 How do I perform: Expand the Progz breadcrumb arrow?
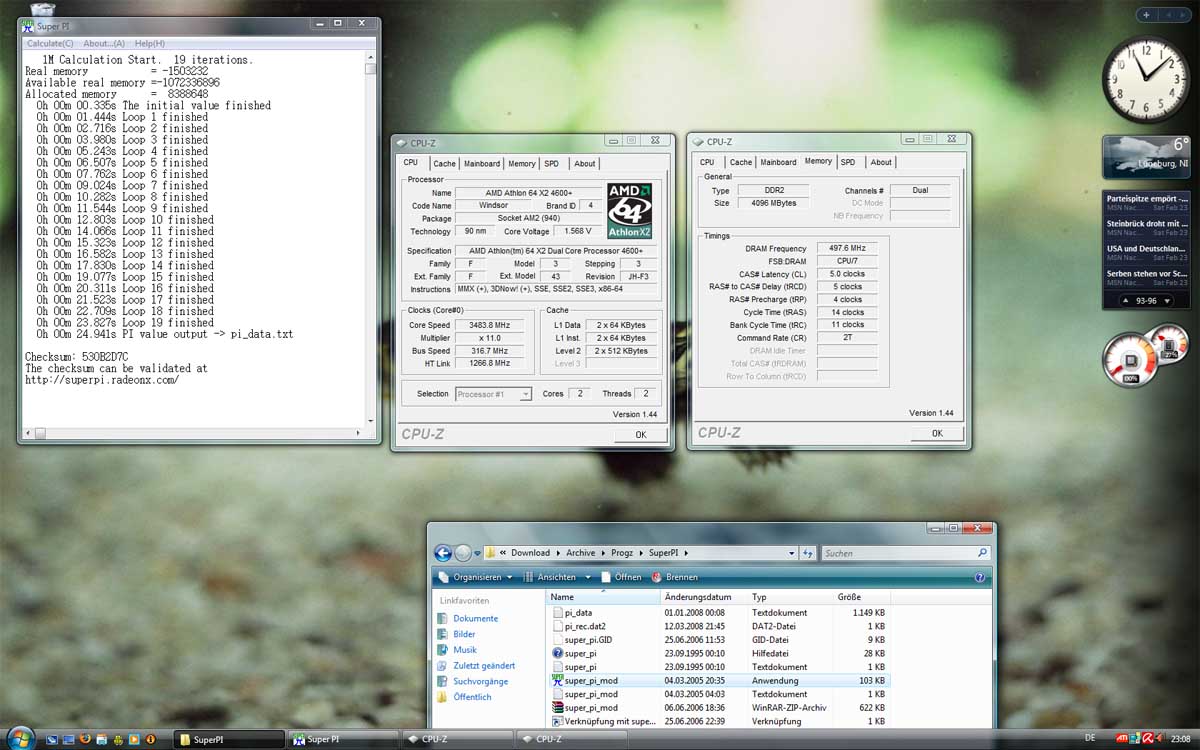tap(642, 553)
